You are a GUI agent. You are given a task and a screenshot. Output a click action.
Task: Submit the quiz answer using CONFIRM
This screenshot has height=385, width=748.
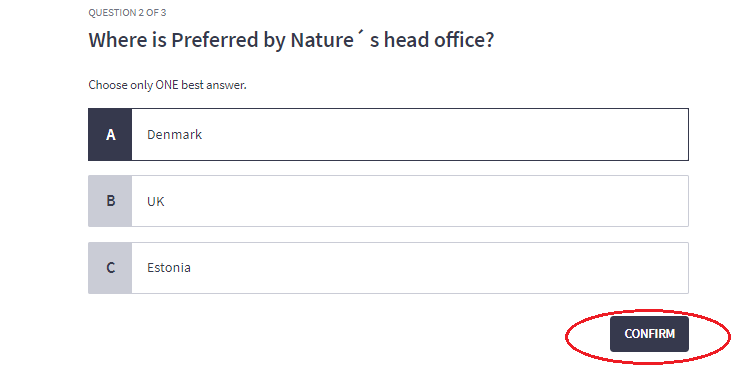(649, 334)
